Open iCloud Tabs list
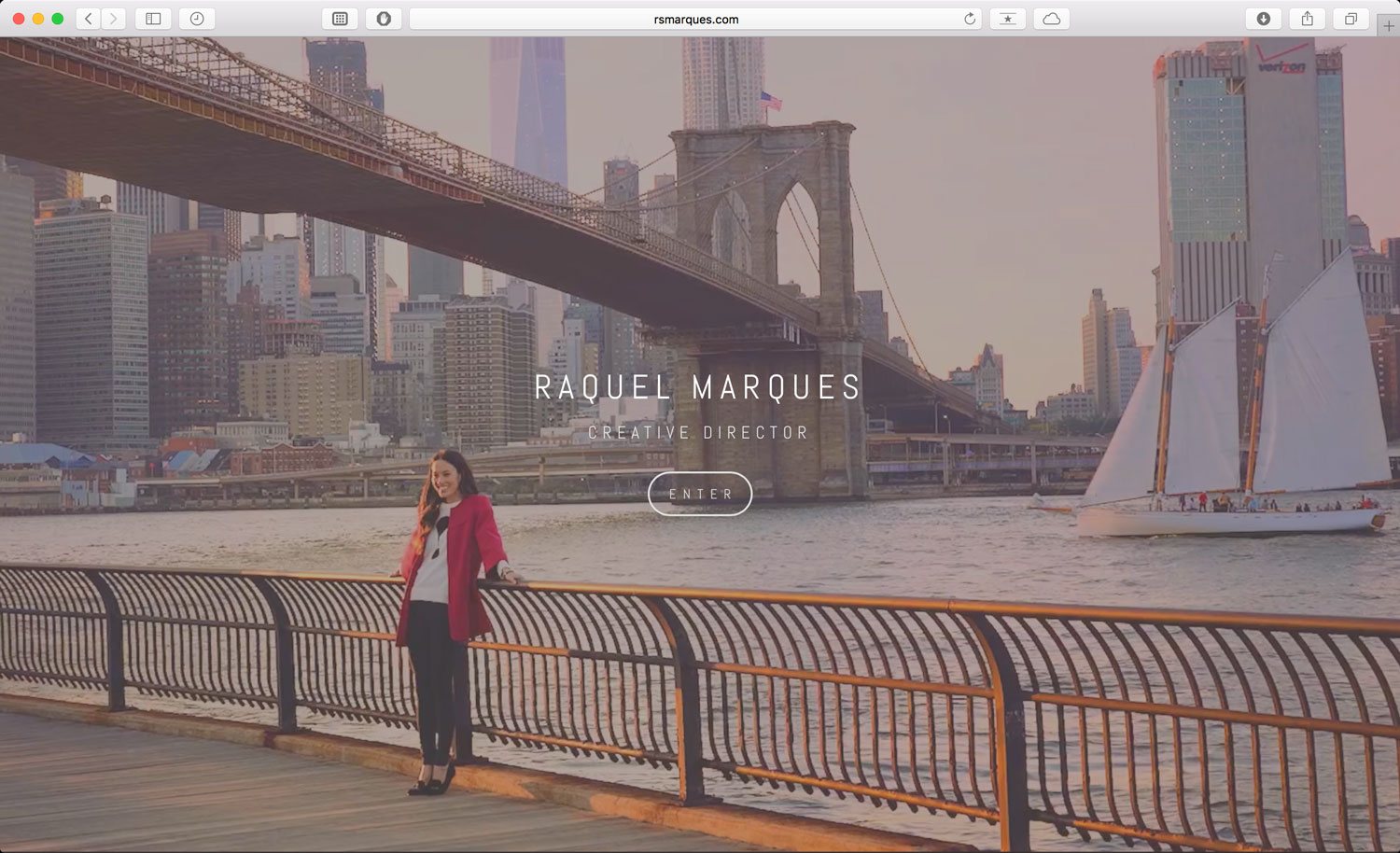The height and width of the screenshot is (853, 1400). coord(1052,19)
